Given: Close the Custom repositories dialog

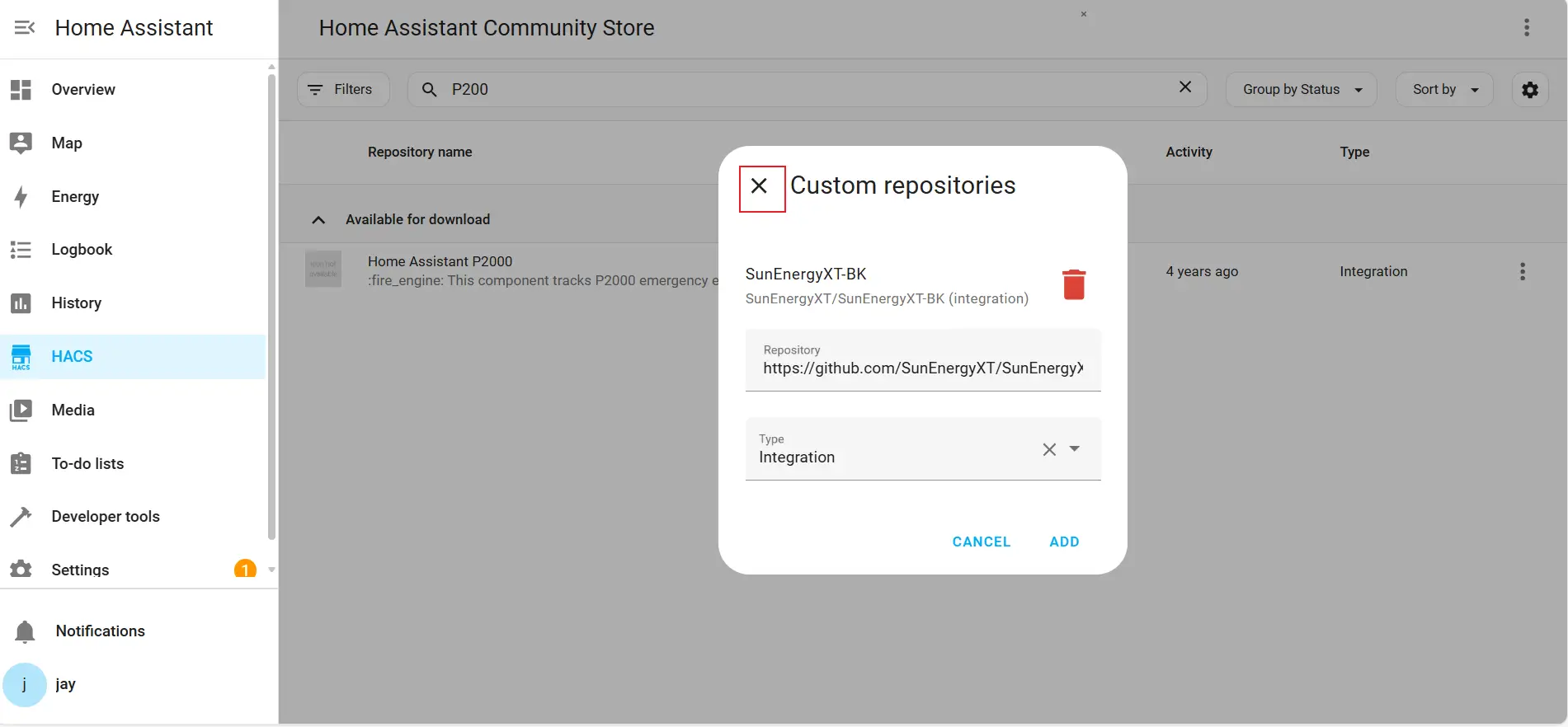Looking at the screenshot, I should (760, 186).
